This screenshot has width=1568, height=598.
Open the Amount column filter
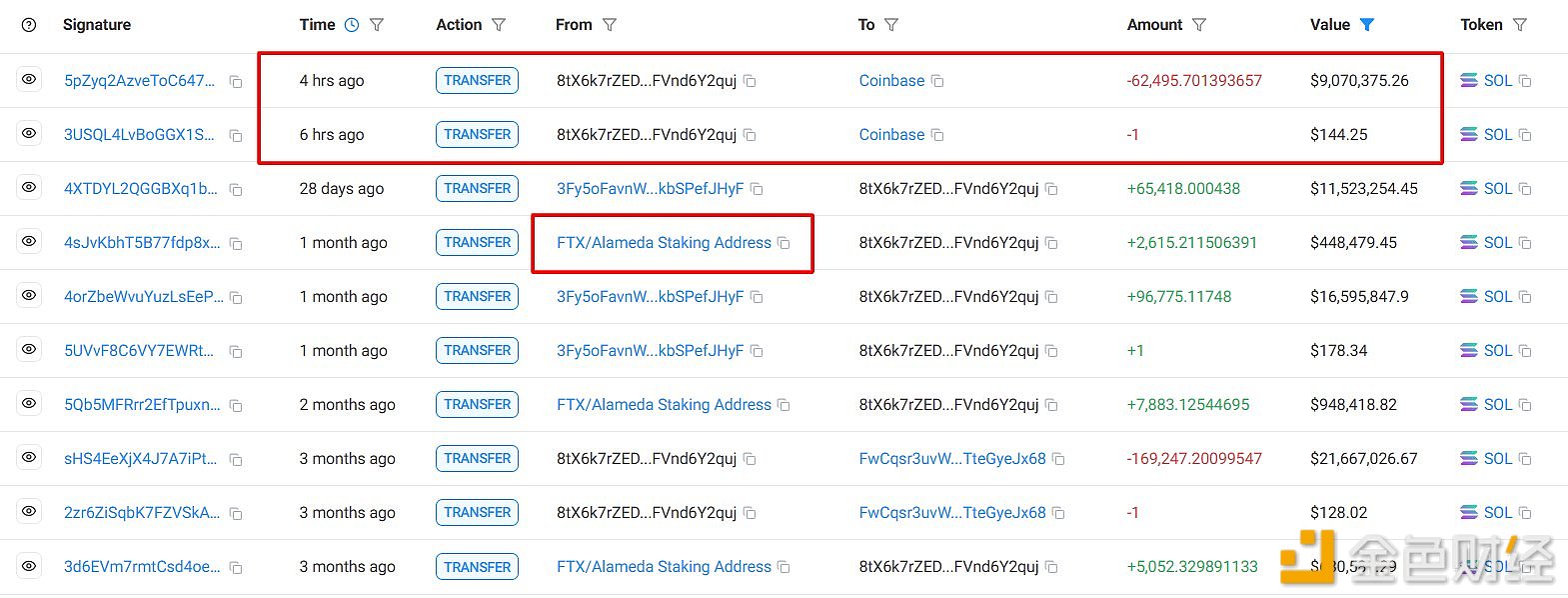click(1199, 25)
